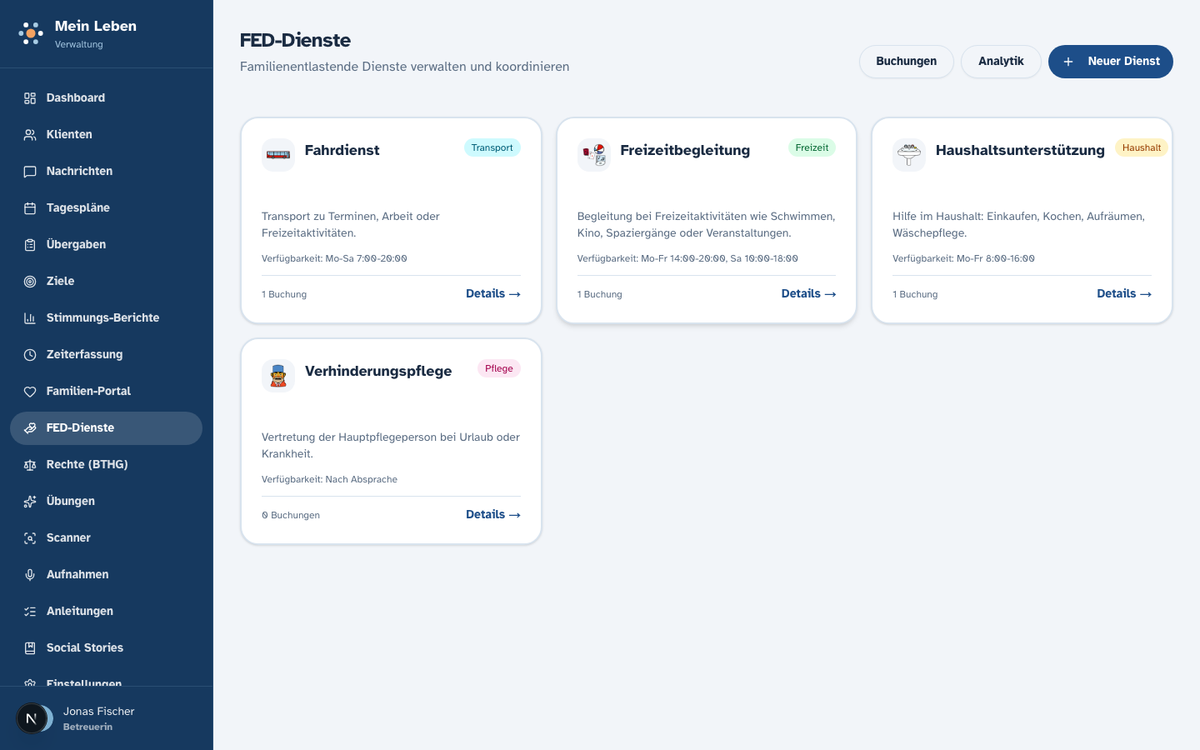Open the Dashboard menu item
1200x750 pixels.
(x=106, y=98)
